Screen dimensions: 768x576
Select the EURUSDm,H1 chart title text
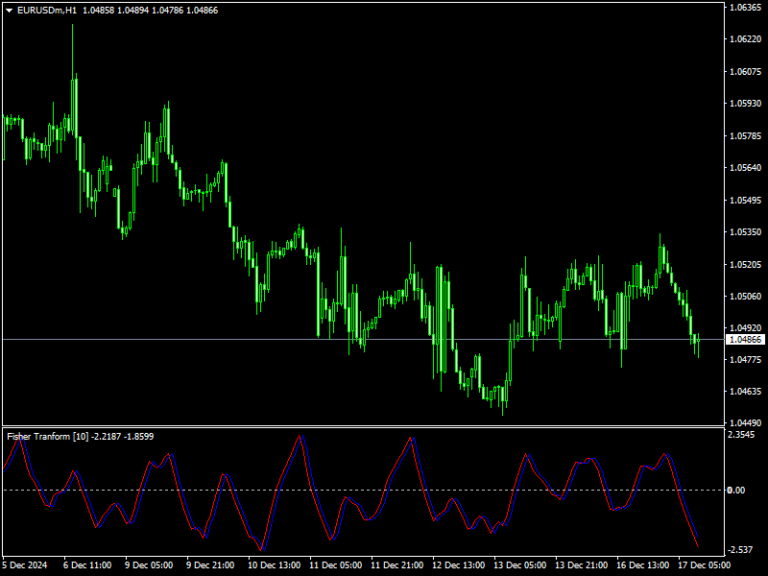(x=47, y=10)
